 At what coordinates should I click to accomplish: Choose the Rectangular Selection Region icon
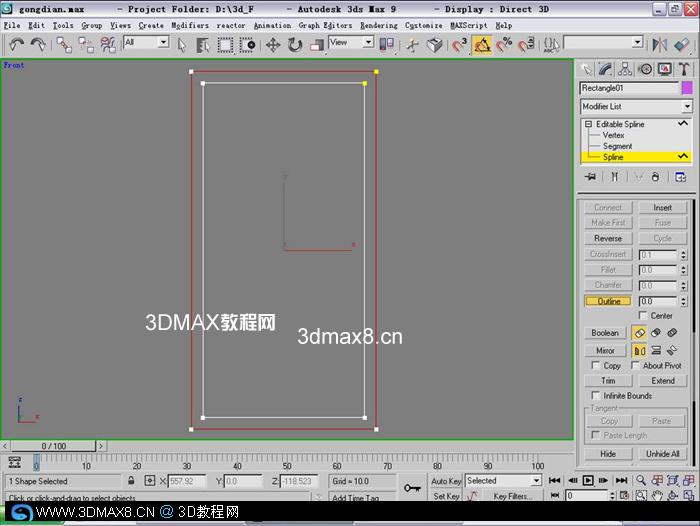(225, 45)
